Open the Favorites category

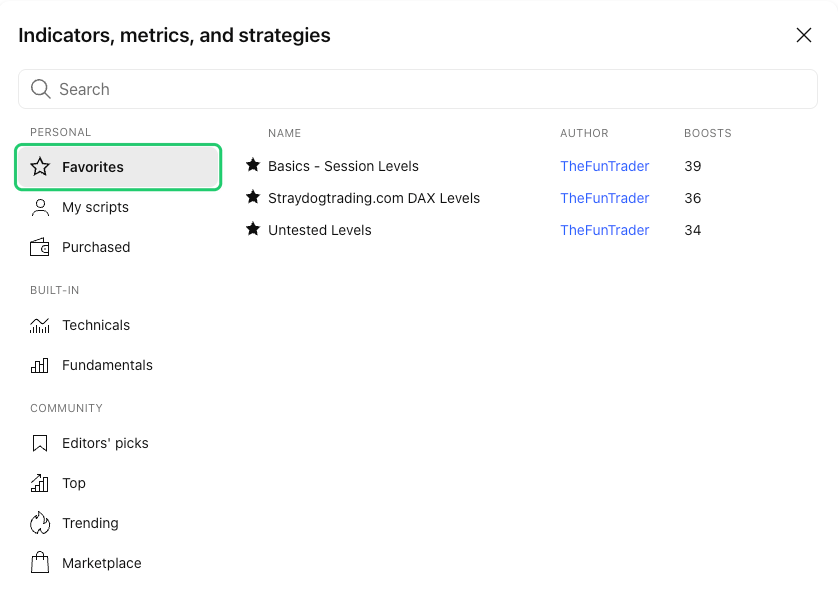click(x=118, y=167)
